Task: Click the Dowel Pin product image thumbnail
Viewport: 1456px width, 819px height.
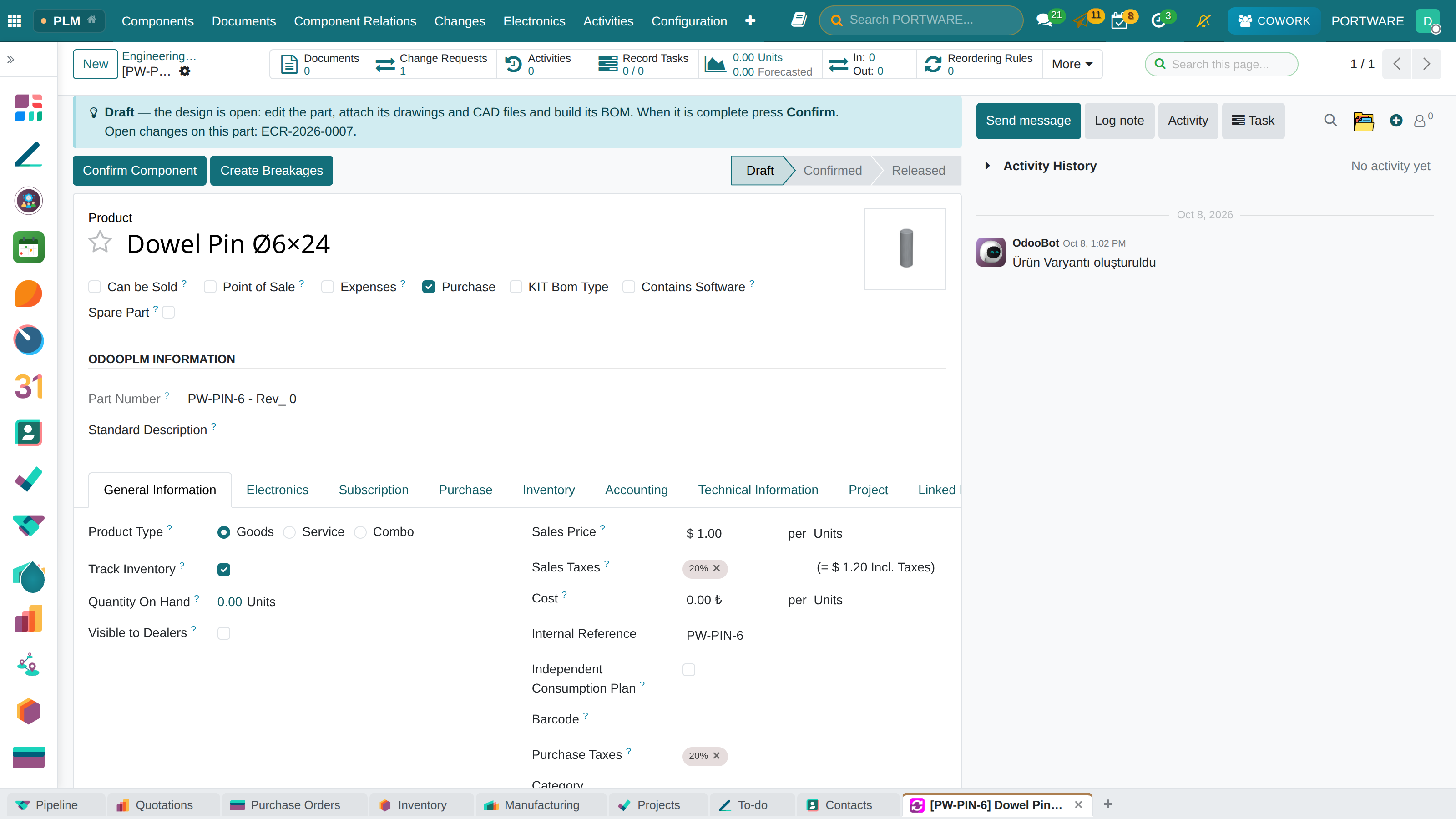Action: click(905, 249)
